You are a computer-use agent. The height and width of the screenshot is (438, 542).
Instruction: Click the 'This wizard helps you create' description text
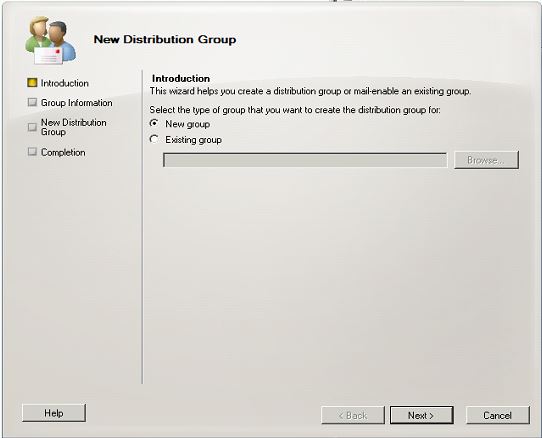click(310, 91)
